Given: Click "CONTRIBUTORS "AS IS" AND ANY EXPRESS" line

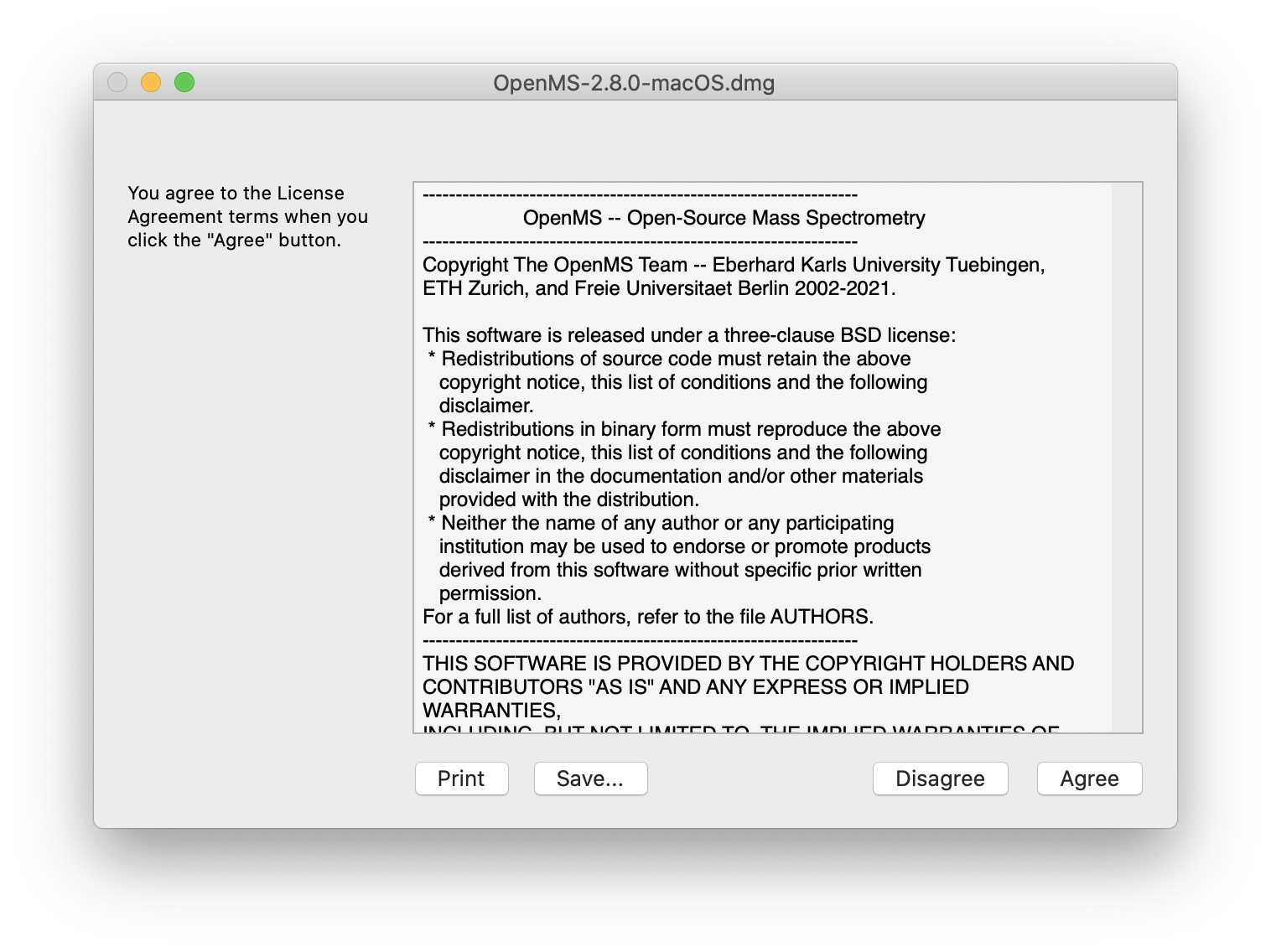Looking at the screenshot, I should (696, 687).
